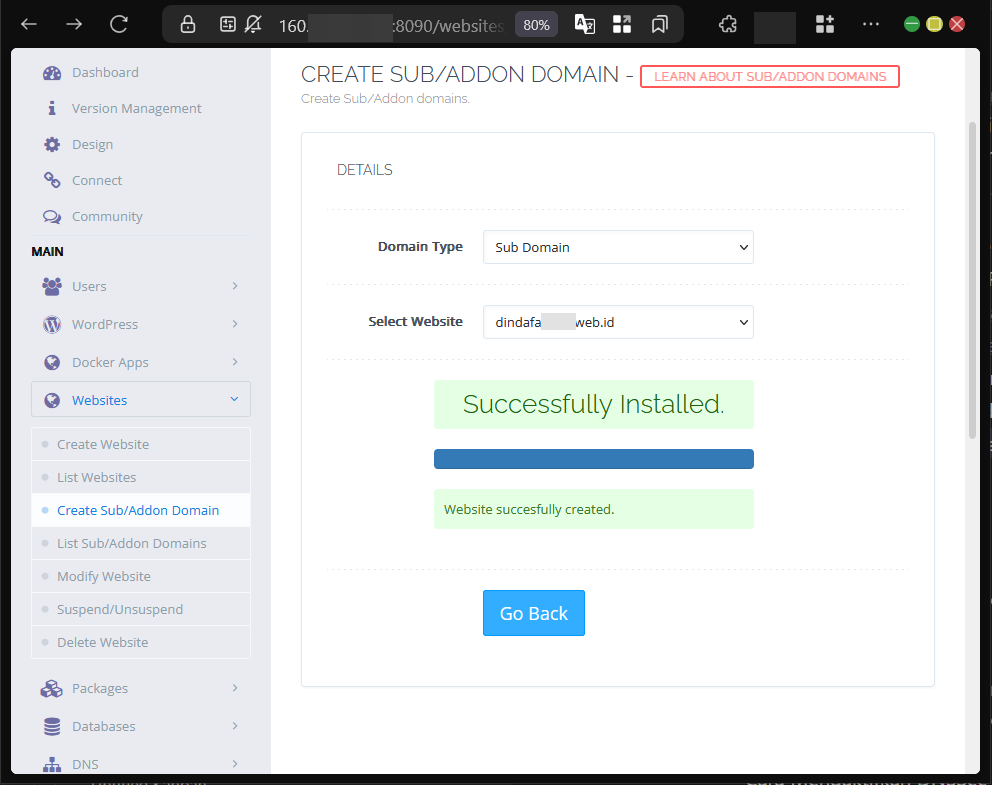Screen dimensions: 992x785
Task: Click the Design gear icon
Action: 52,145
